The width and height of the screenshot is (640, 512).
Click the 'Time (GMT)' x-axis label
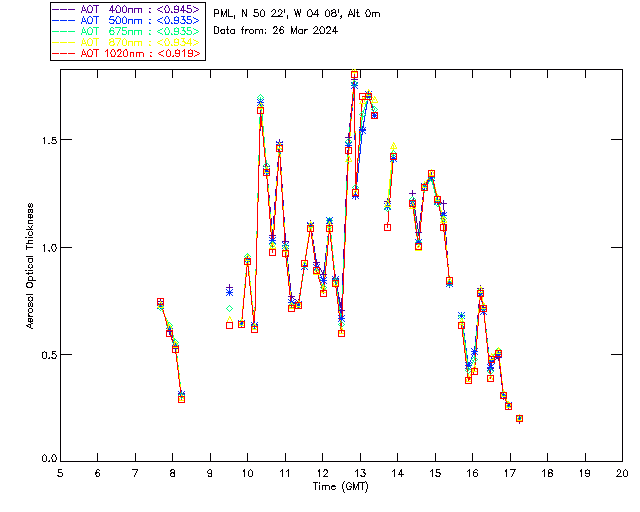tap(340, 486)
